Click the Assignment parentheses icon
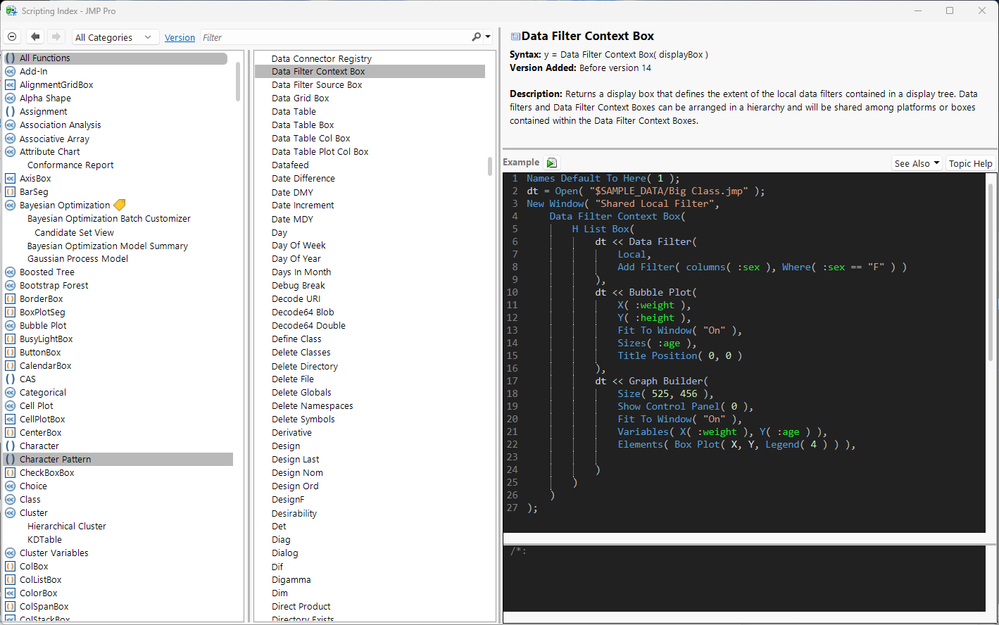Image resolution: width=999 pixels, height=625 pixels. pyautogui.click(x=10, y=111)
